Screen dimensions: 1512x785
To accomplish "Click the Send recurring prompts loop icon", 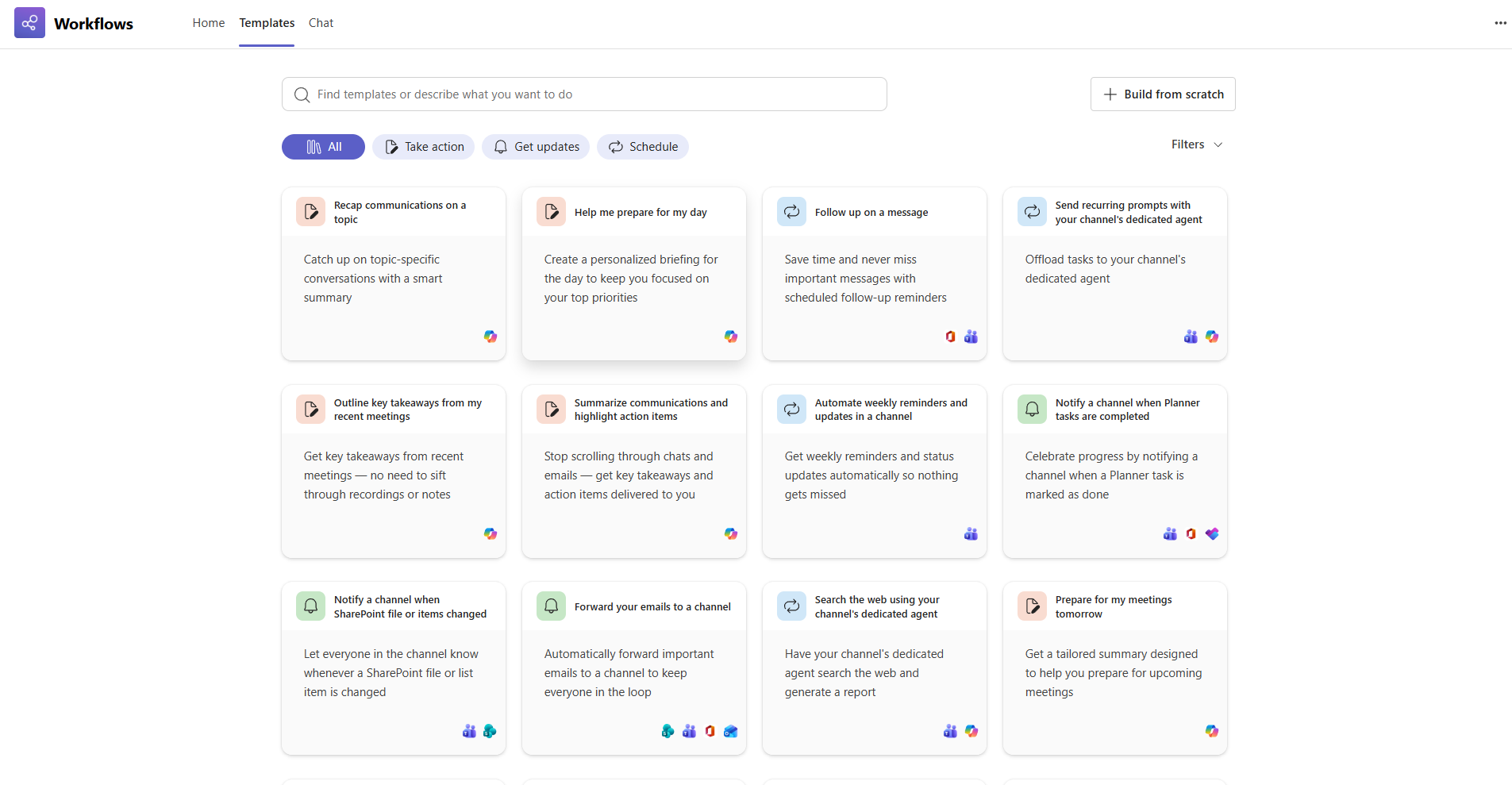I will point(1033,212).
